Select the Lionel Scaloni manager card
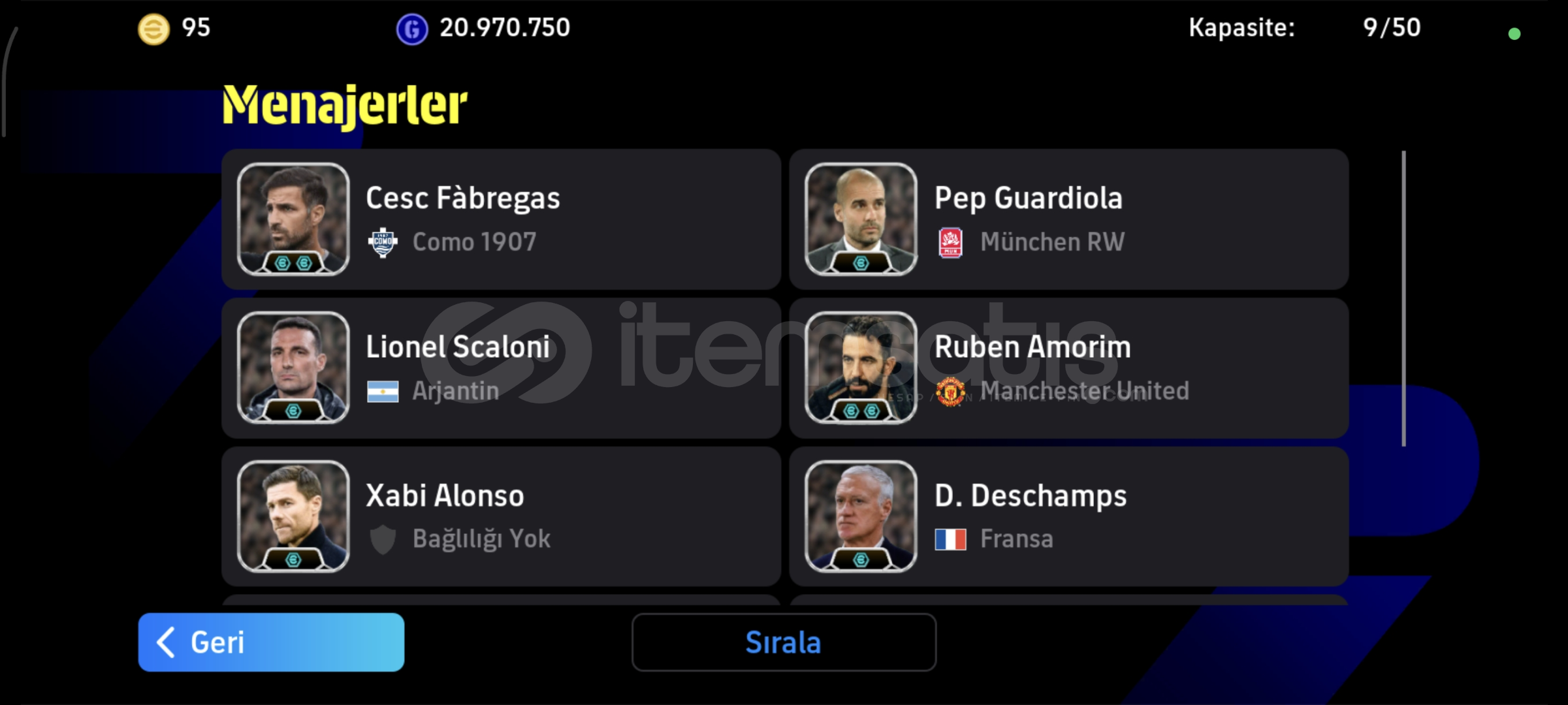 click(502, 368)
